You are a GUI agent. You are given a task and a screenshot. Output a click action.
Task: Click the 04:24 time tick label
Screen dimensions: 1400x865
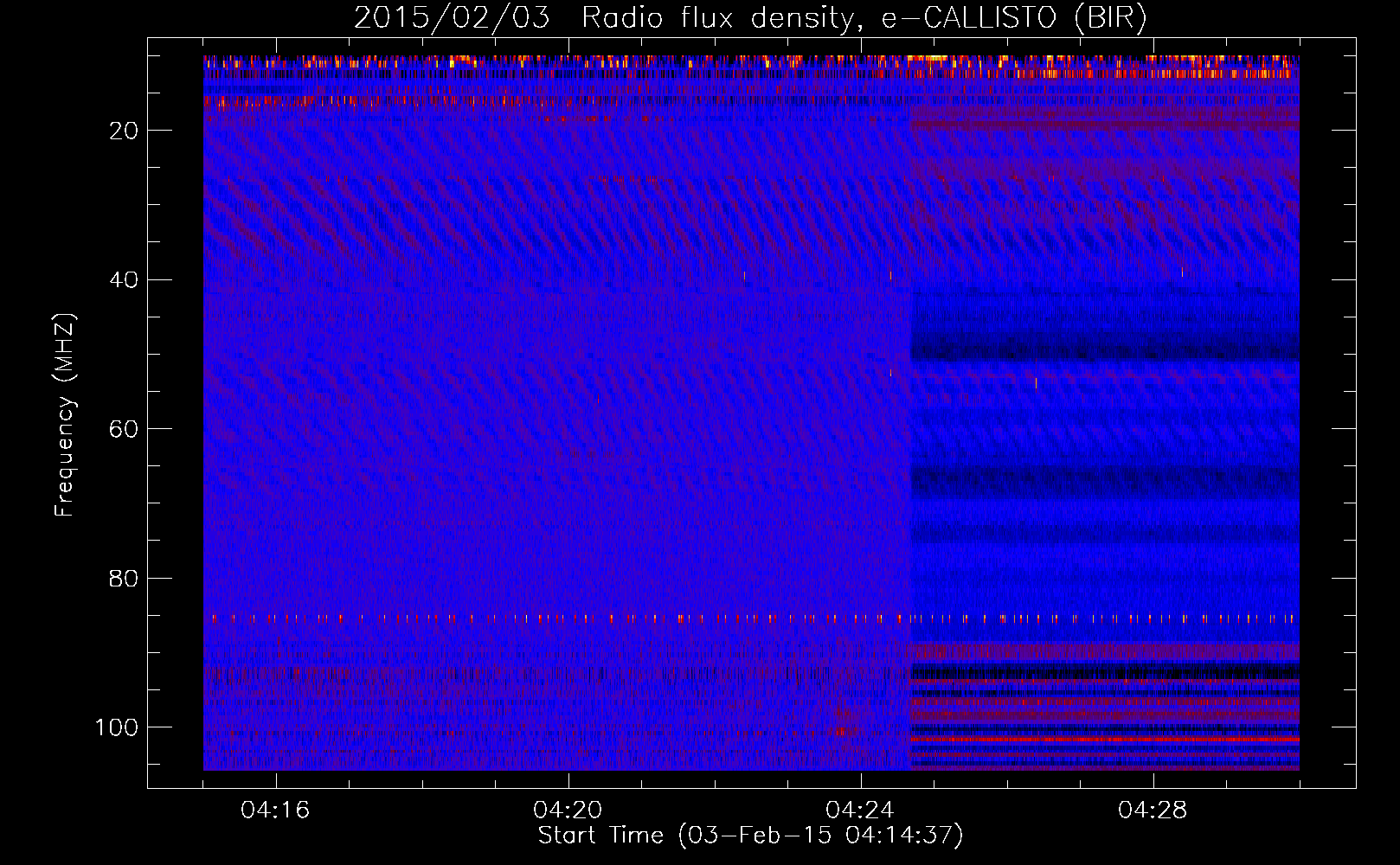pyautogui.click(x=860, y=811)
